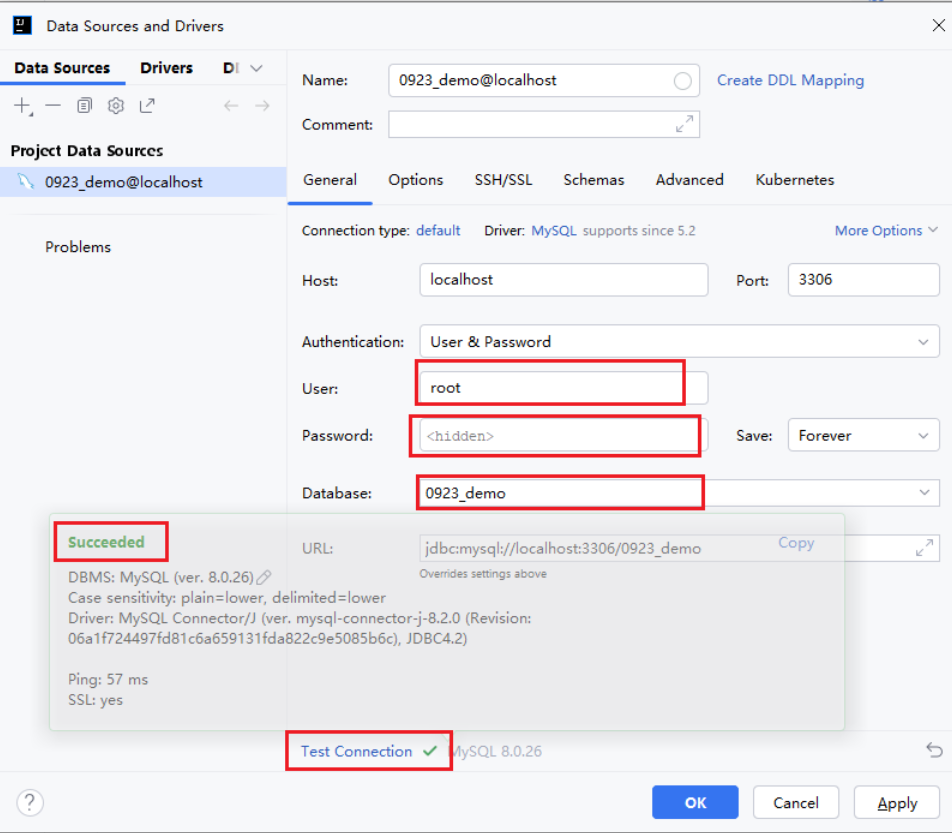Click the default connection type link
The width and height of the screenshot is (952, 833).
(438, 231)
